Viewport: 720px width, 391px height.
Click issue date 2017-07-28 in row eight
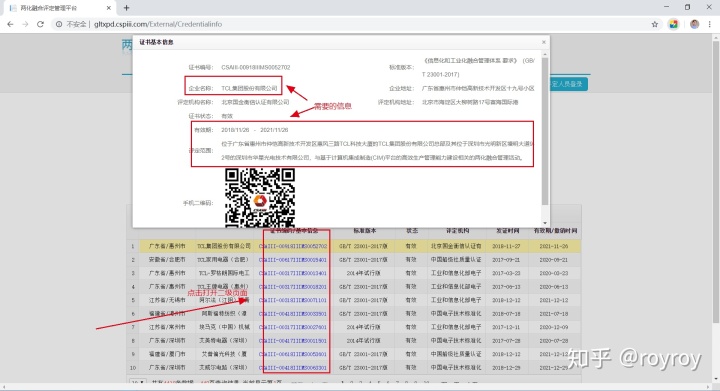click(506, 341)
